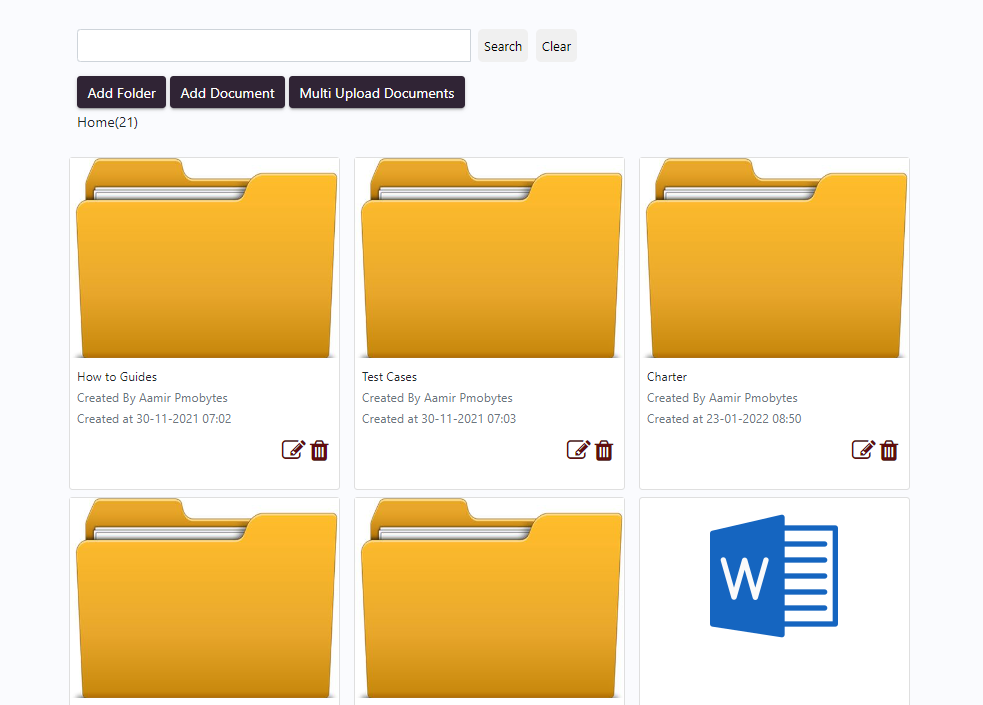The height and width of the screenshot is (705, 983).
Task: Open the How to Guides folder thumbnail
Action: coord(205,258)
